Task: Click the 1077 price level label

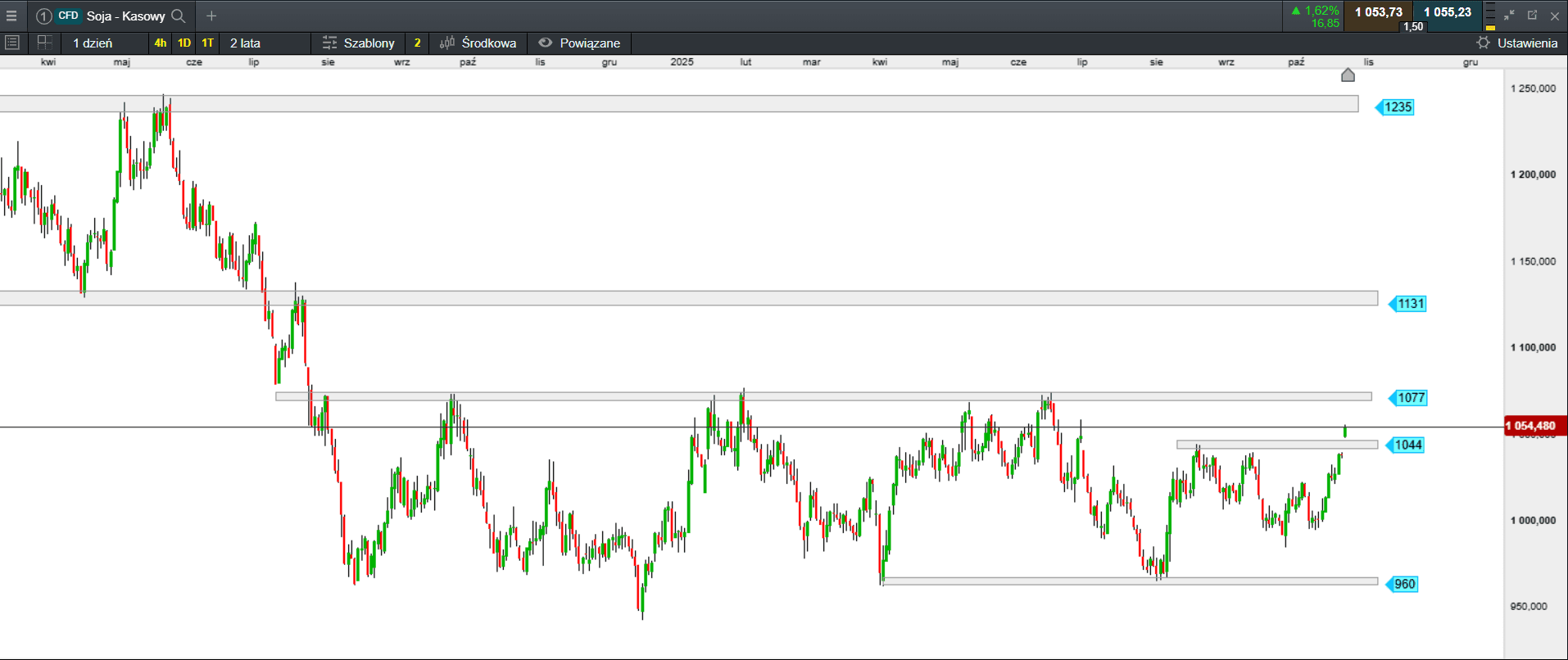Action: coord(1410,398)
